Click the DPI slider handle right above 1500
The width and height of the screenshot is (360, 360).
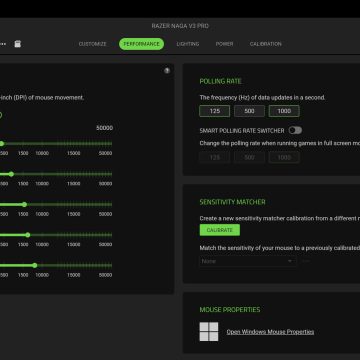[24, 205]
